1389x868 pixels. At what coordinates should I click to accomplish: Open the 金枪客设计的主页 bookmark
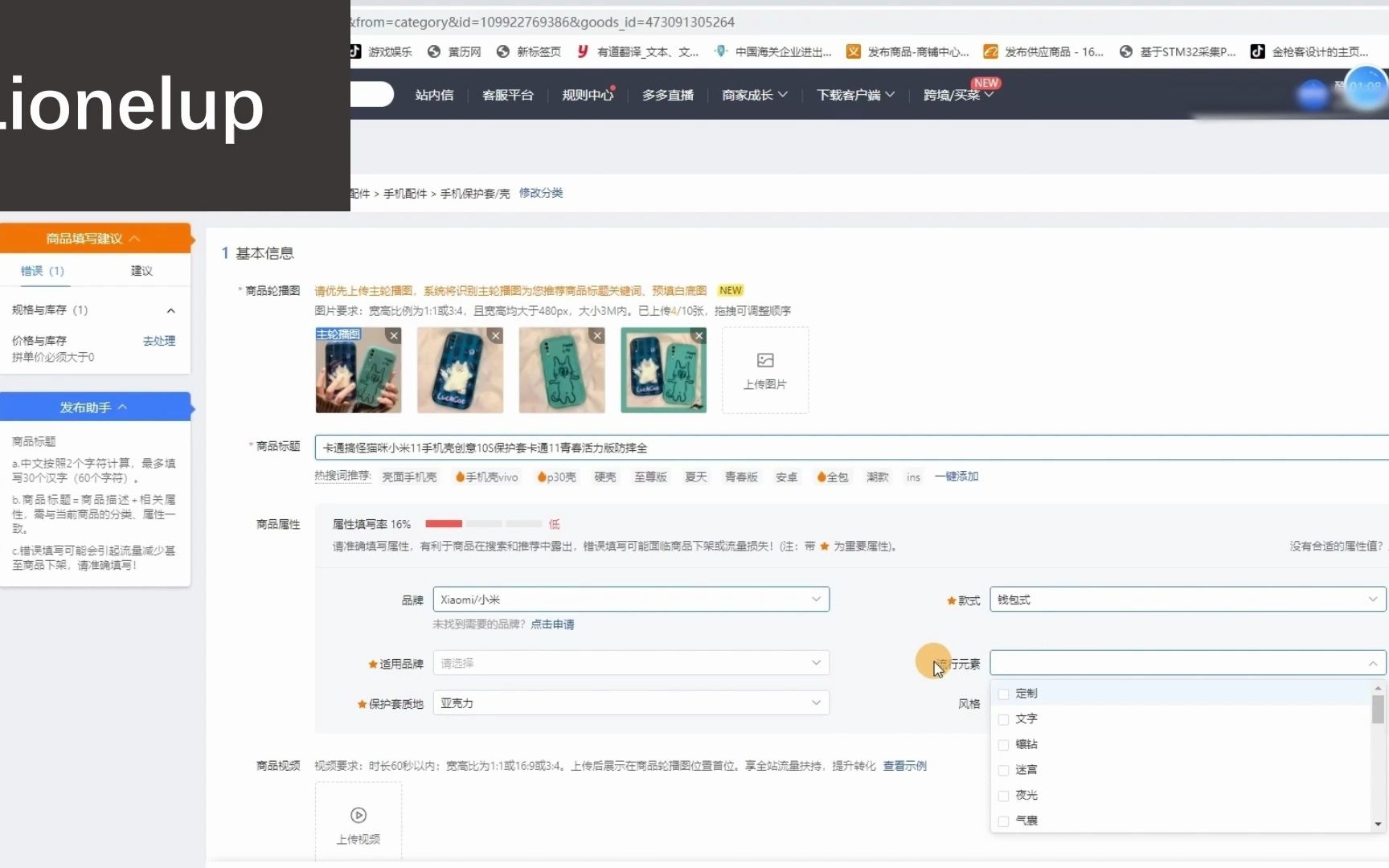[1309, 51]
